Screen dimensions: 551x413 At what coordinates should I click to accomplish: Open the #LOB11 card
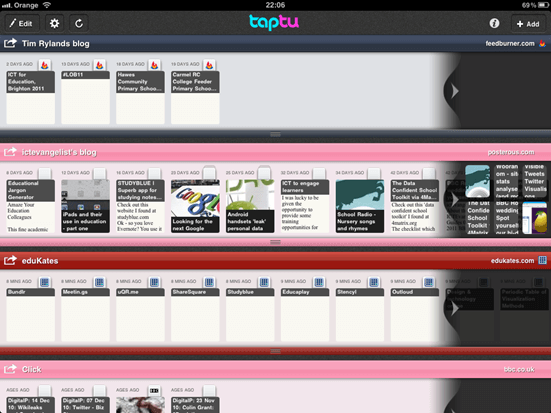pos(85,97)
